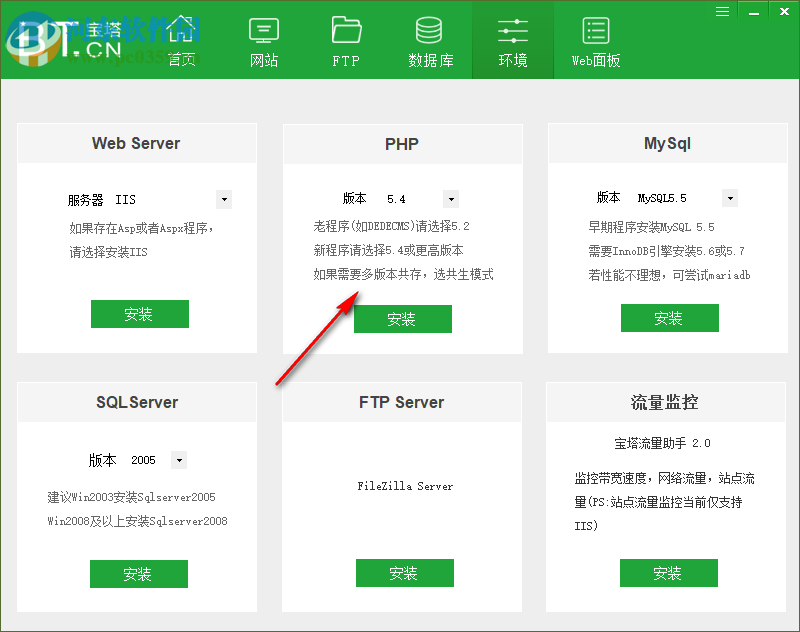800x632 pixels.
Task: Open the IIS server type dropdown
Action: [223, 199]
